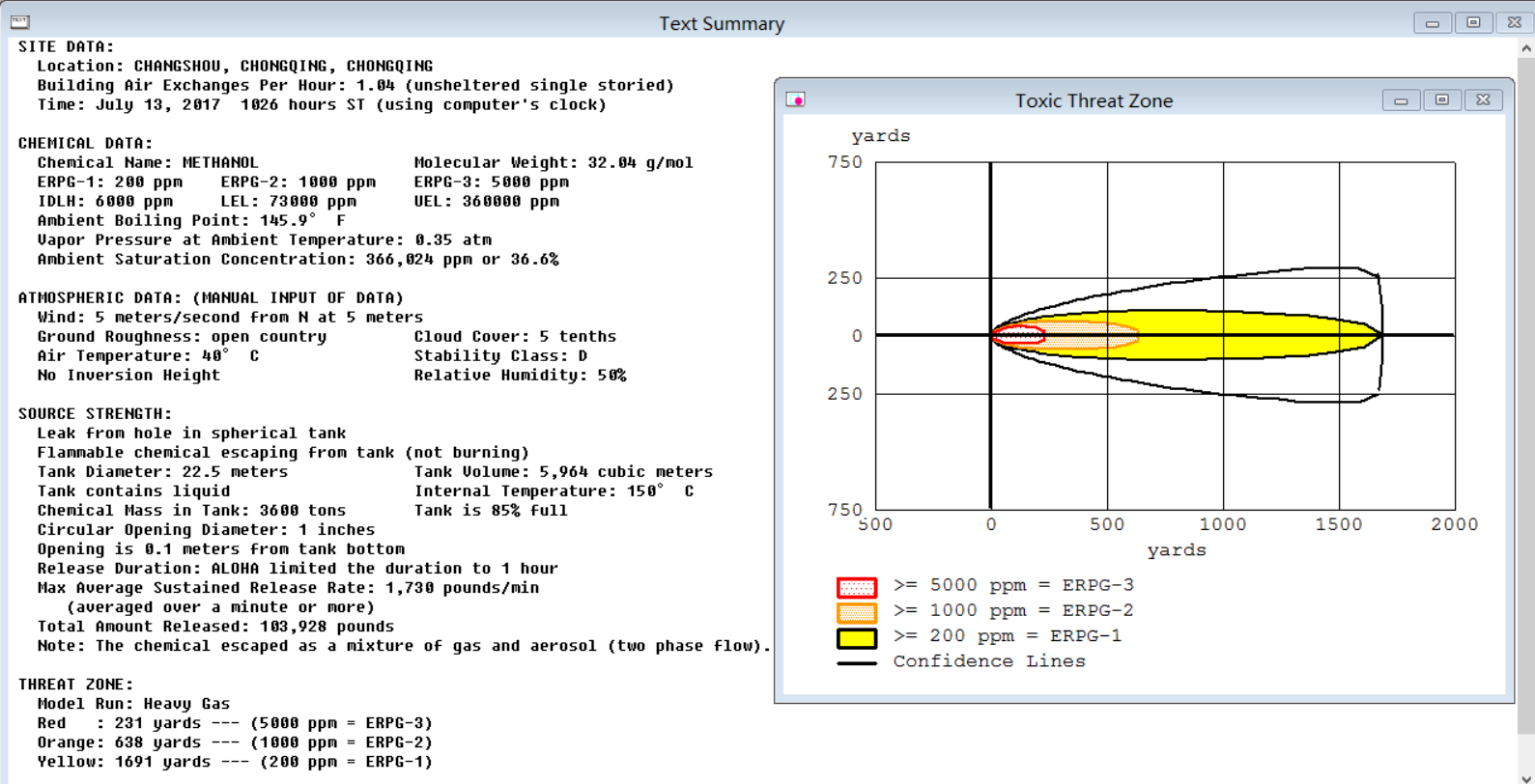Click the 'Location: CHANGSHOU, CHONGQING, CHONGQING' line
This screenshot has height=784, width=1535.
[235, 66]
